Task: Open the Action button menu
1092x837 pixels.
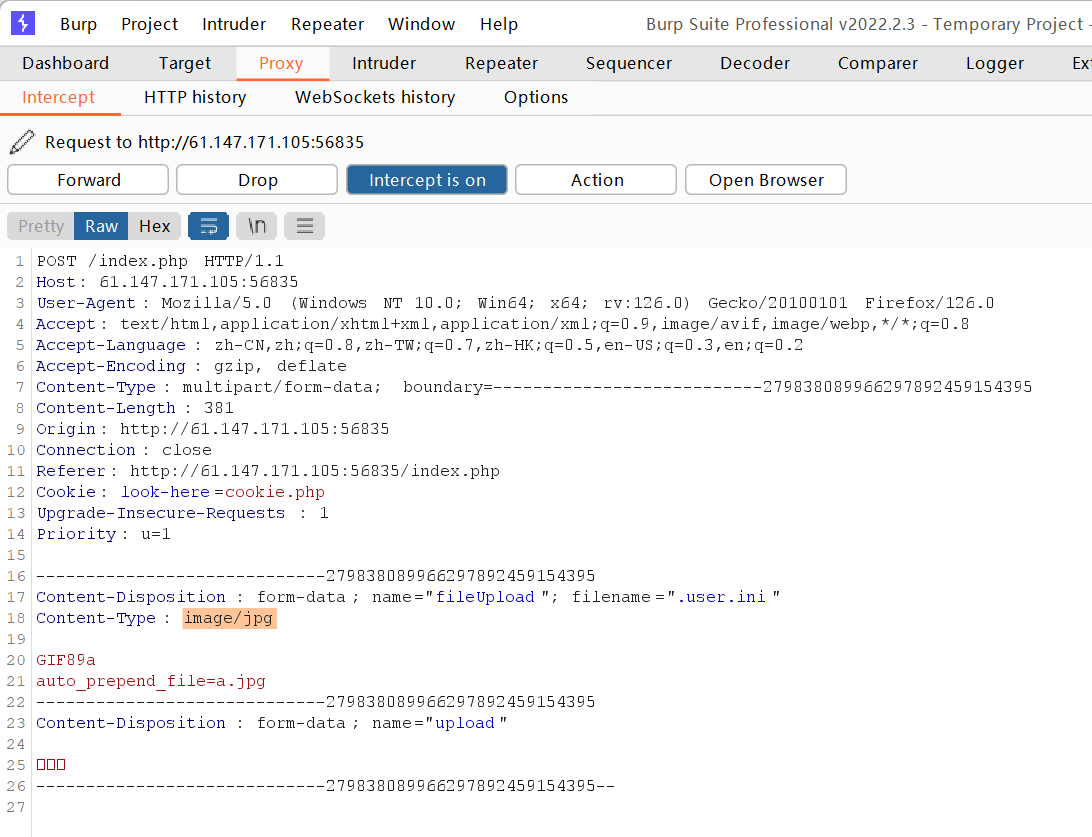Action: pyautogui.click(x=596, y=180)
